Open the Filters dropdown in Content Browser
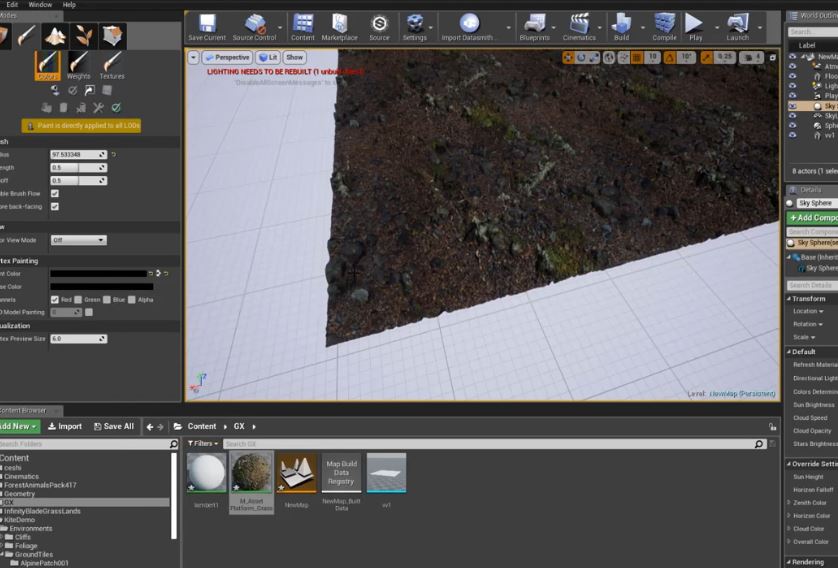838x568 pixels. click(x=201, y=443)
